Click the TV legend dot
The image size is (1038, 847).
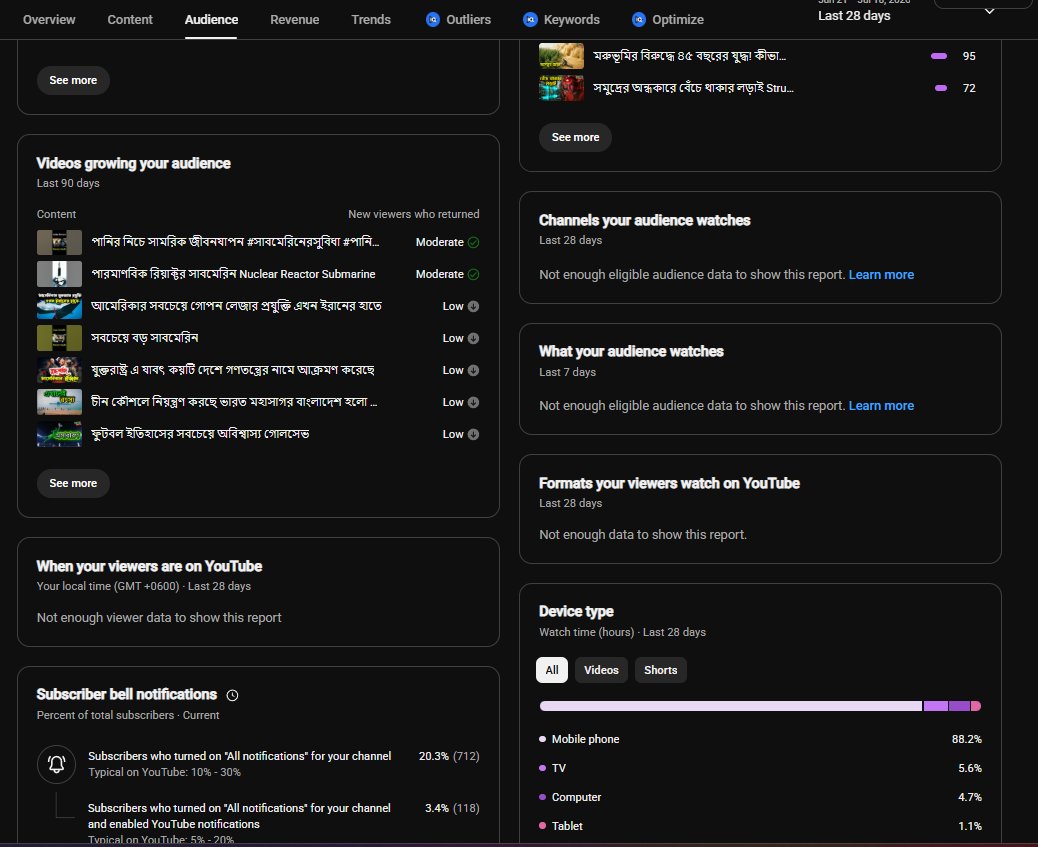point(542,768)
